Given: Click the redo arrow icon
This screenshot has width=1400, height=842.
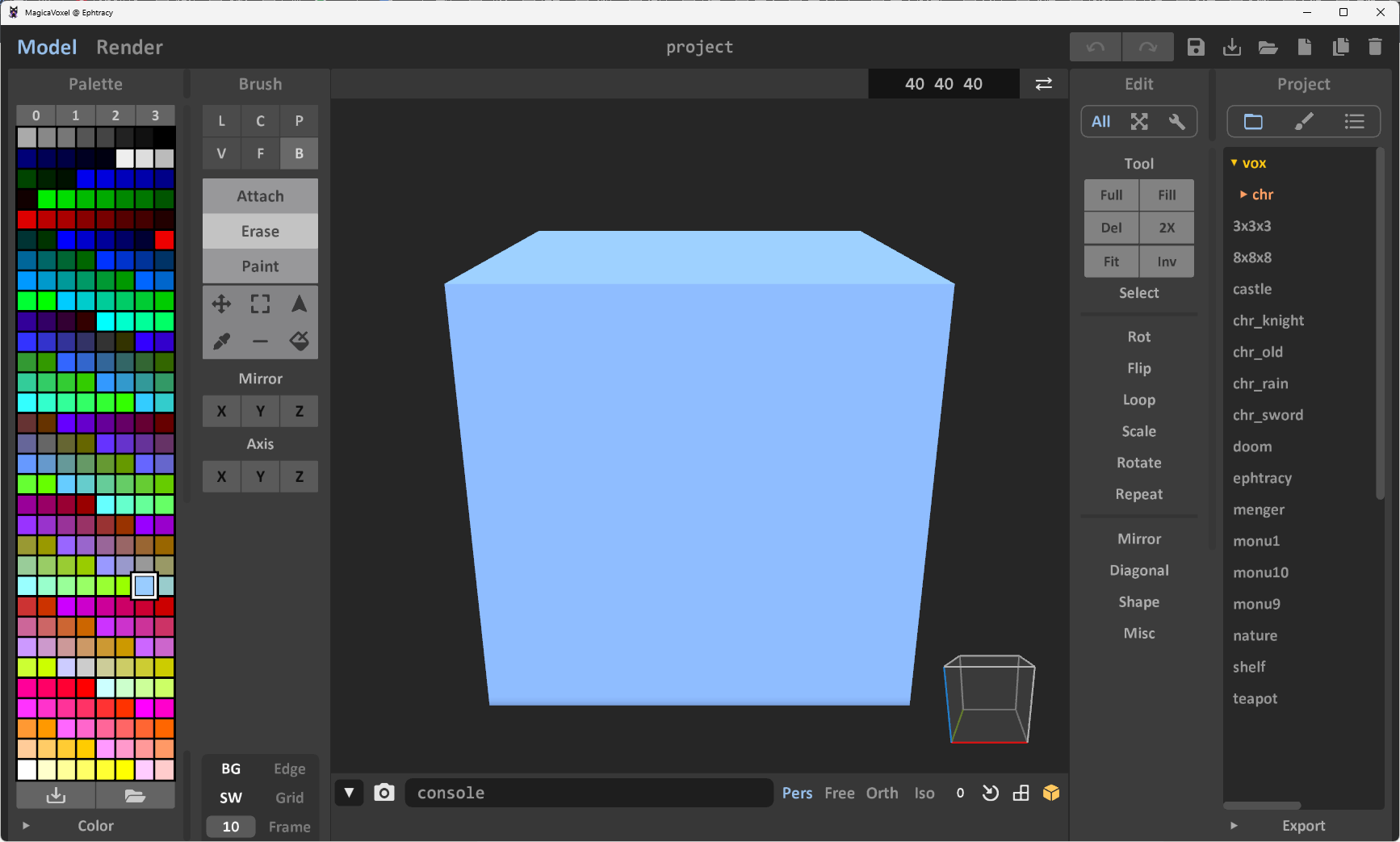Looking at the screenshot, I should tap(1147, 48).
